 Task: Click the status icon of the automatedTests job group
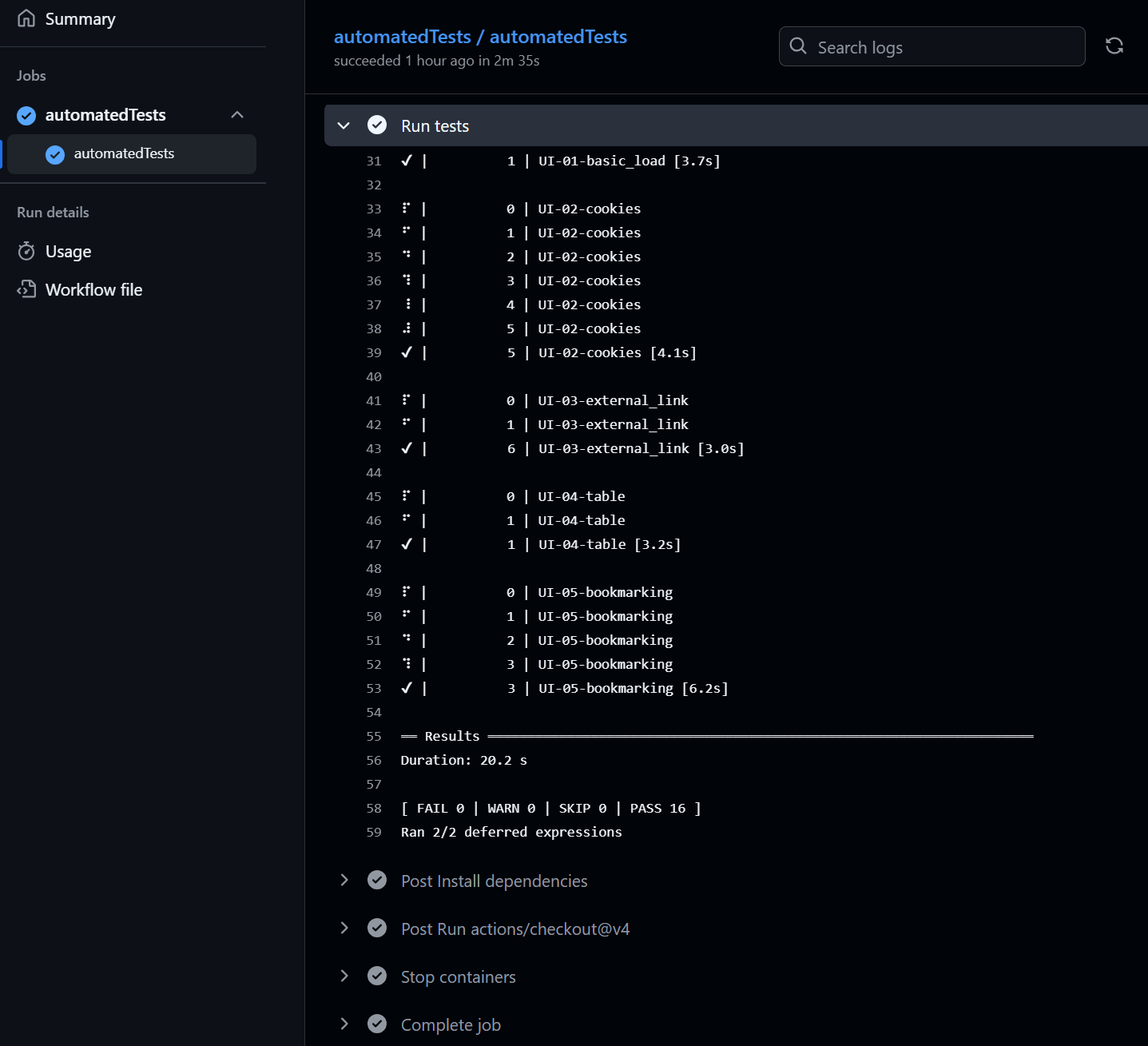(x=26, y=115)
